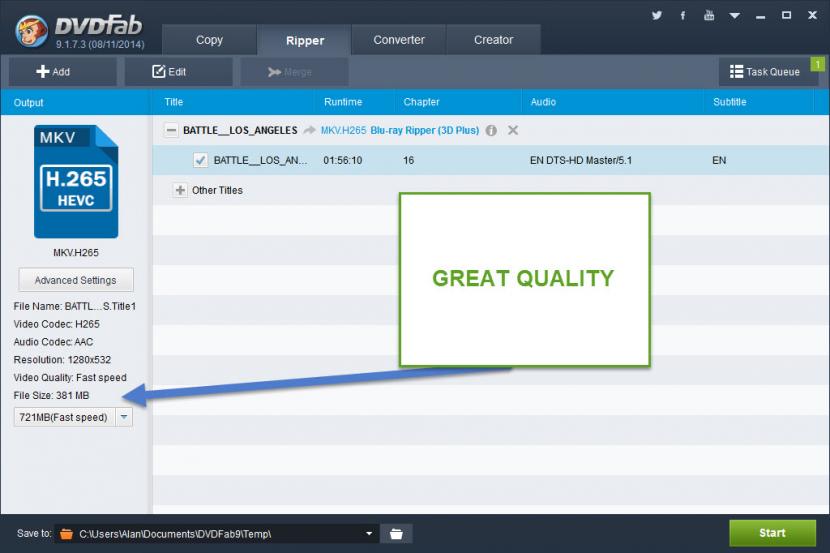Click the MKV.H265 label under the profile icon
The height and width of the screenshot is (553, 830).
(x=76, y=252)
